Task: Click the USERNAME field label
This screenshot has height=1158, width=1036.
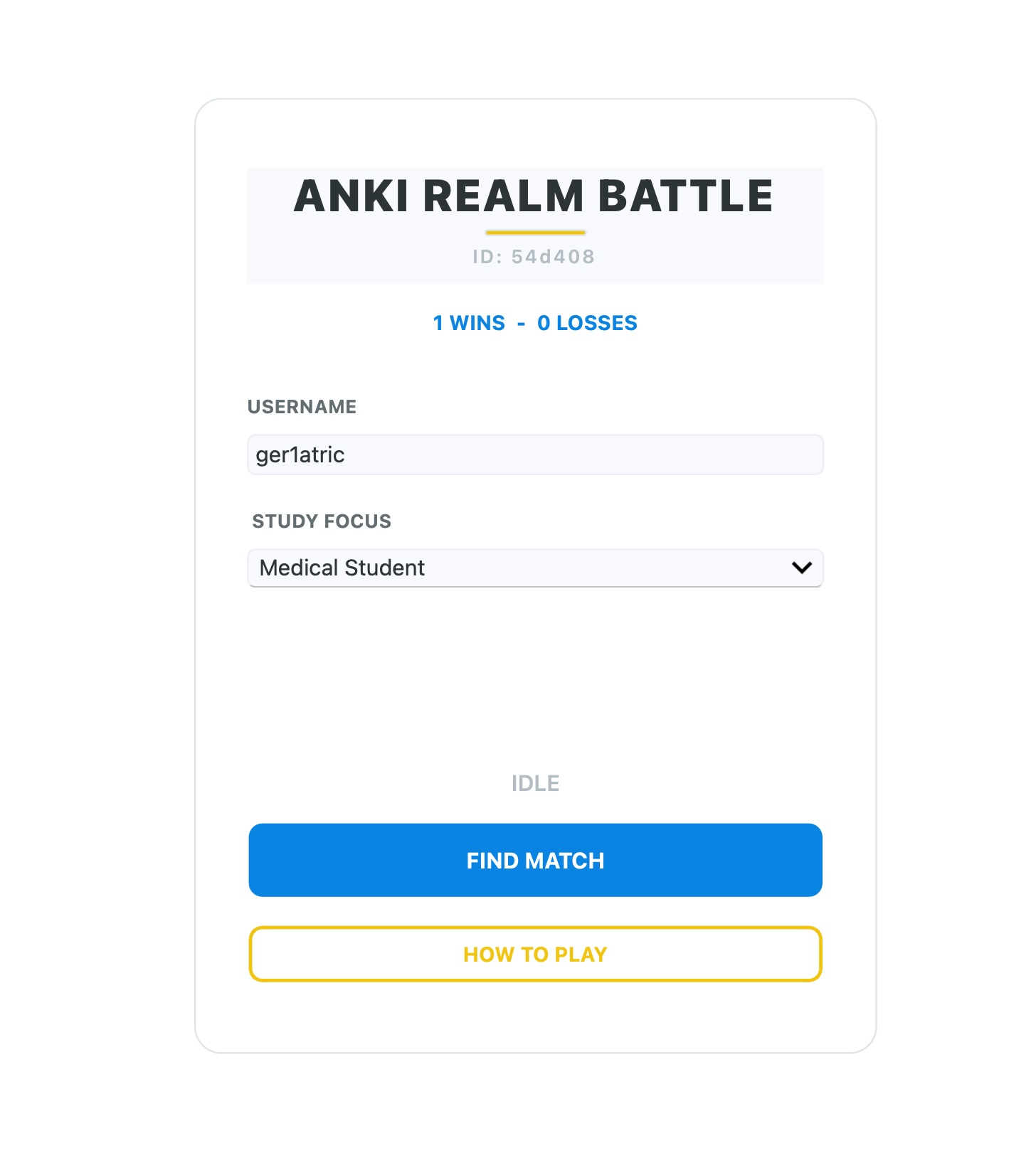Action: [x=302, y=407]
